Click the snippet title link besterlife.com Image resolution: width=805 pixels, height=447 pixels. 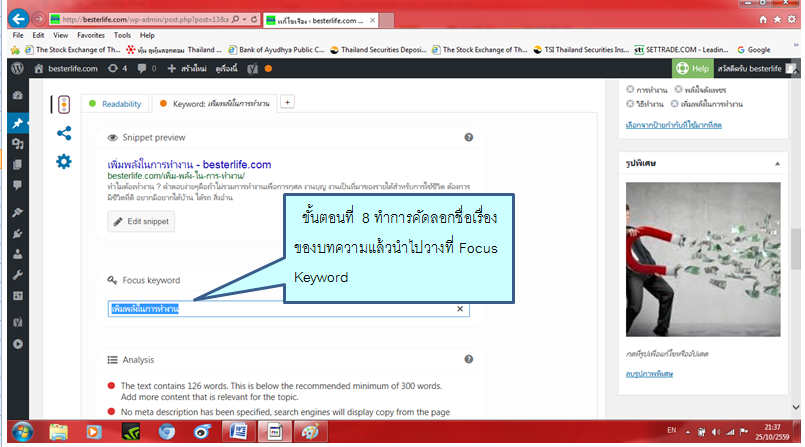coord(189,165)
